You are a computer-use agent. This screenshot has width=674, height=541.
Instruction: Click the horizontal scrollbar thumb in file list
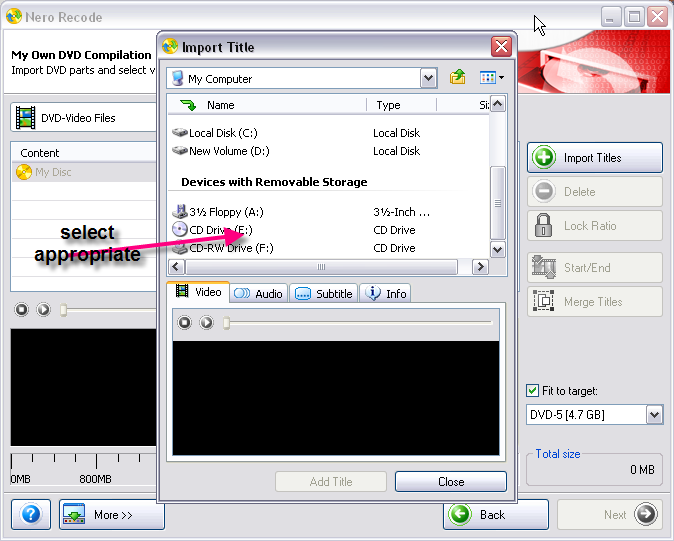322,267
